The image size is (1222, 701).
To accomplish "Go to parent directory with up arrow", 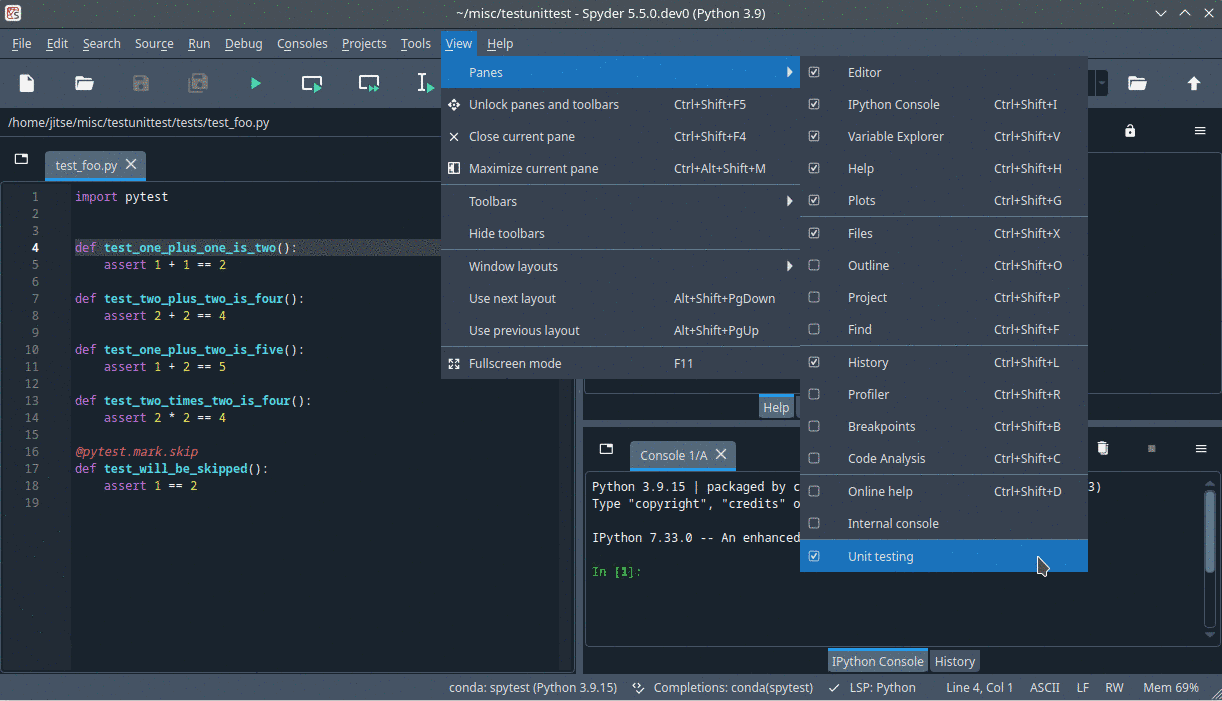I will (x=1194, y=84).
